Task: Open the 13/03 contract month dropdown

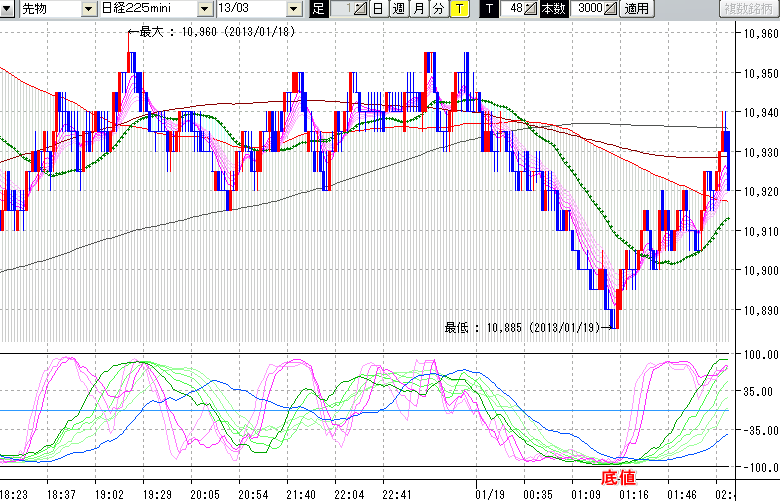Action: pos(293,9)
